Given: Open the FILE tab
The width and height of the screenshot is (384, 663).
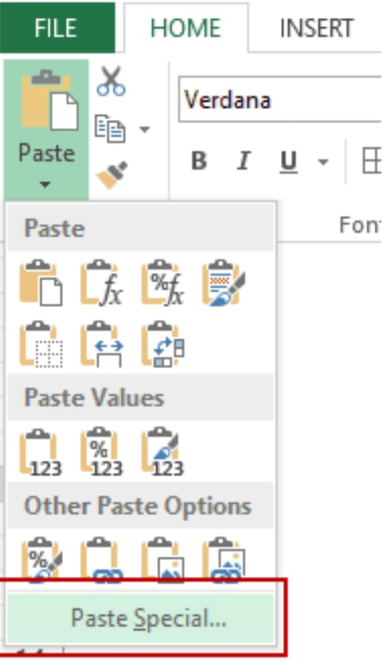Looking at the screenshot, I should point(57,27).
